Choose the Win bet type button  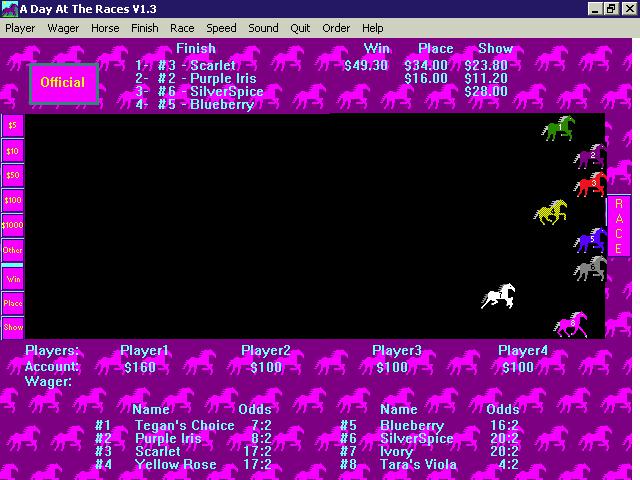pyautogui.click(x=13, y=278)
